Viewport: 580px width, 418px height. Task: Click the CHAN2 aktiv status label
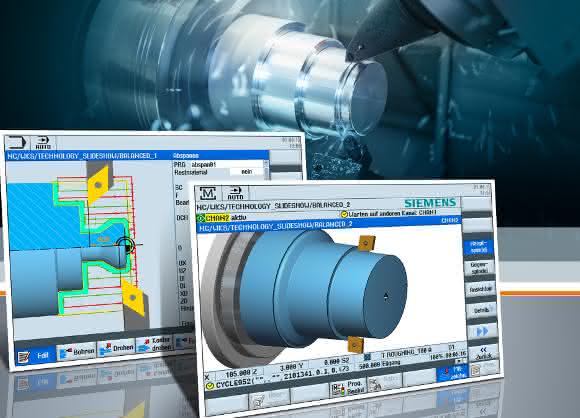click(x=226, y=218)
